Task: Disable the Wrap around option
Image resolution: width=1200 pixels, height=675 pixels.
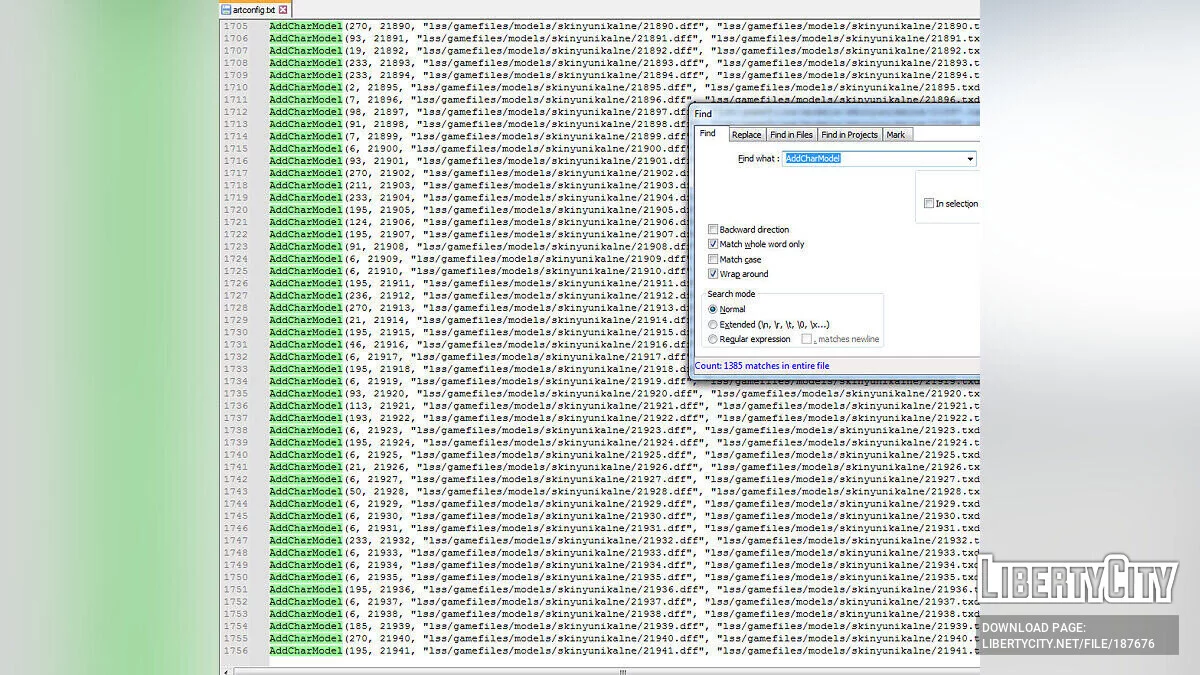Action: point(713,274)
